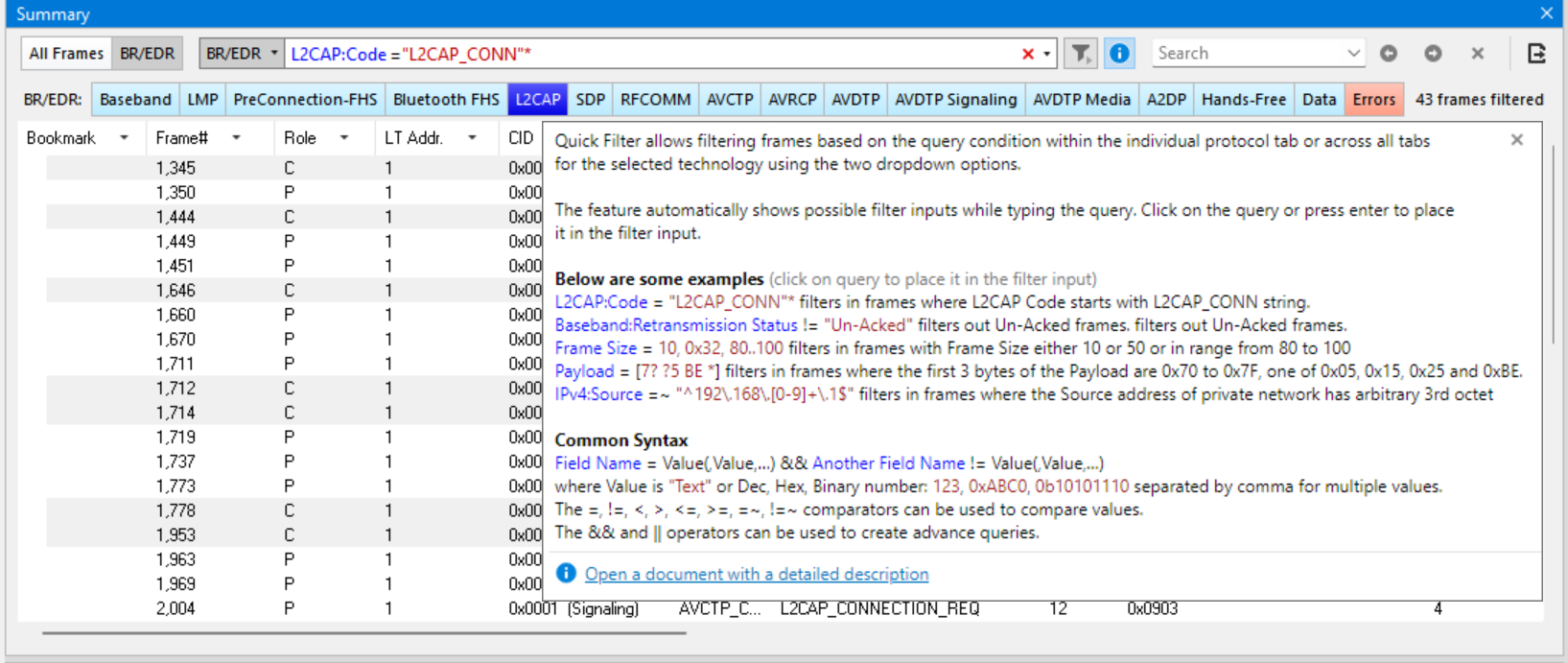Open Frame# column filter dropdown

click(236, 138)
